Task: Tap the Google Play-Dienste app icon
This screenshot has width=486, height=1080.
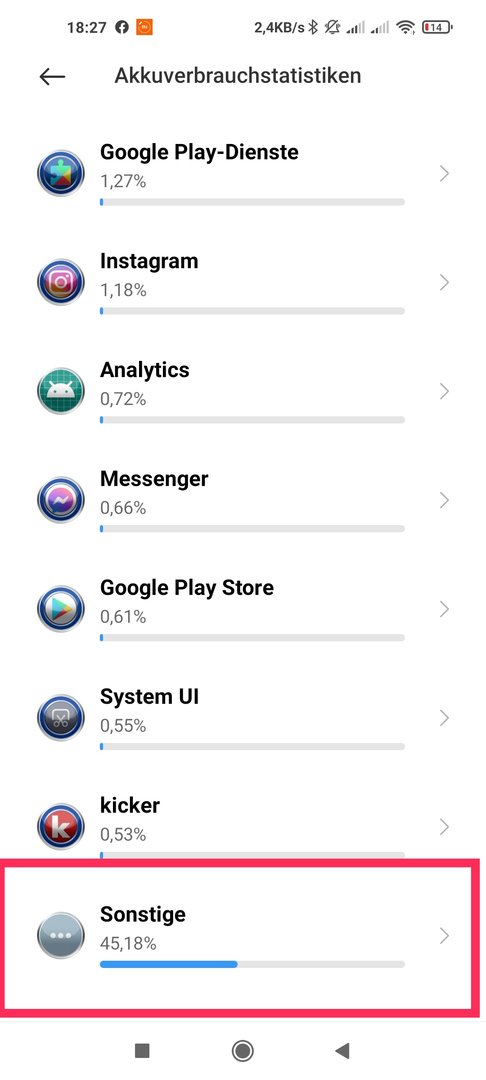Action: click(x=61, y=174)
